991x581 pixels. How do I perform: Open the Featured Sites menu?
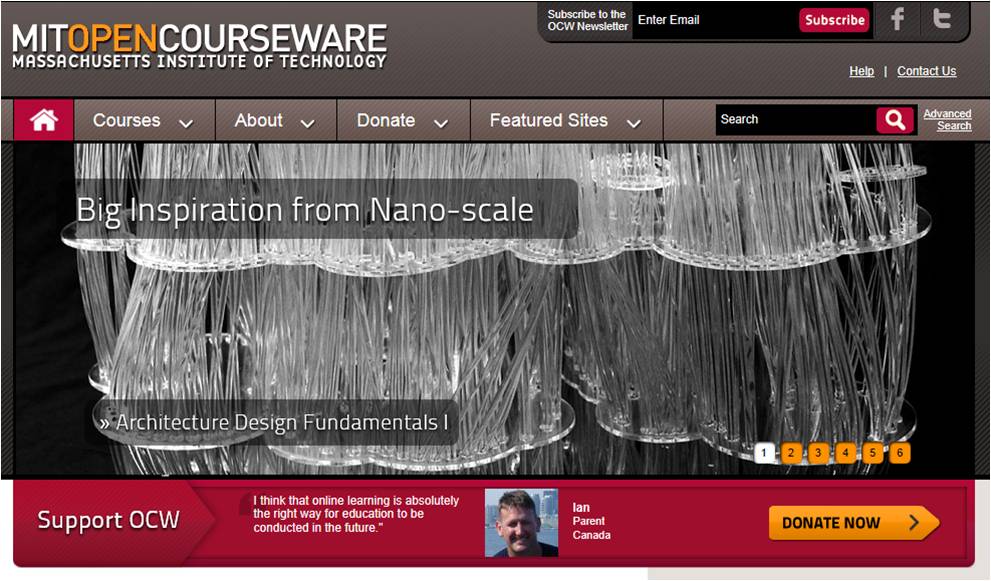[567, 120]
